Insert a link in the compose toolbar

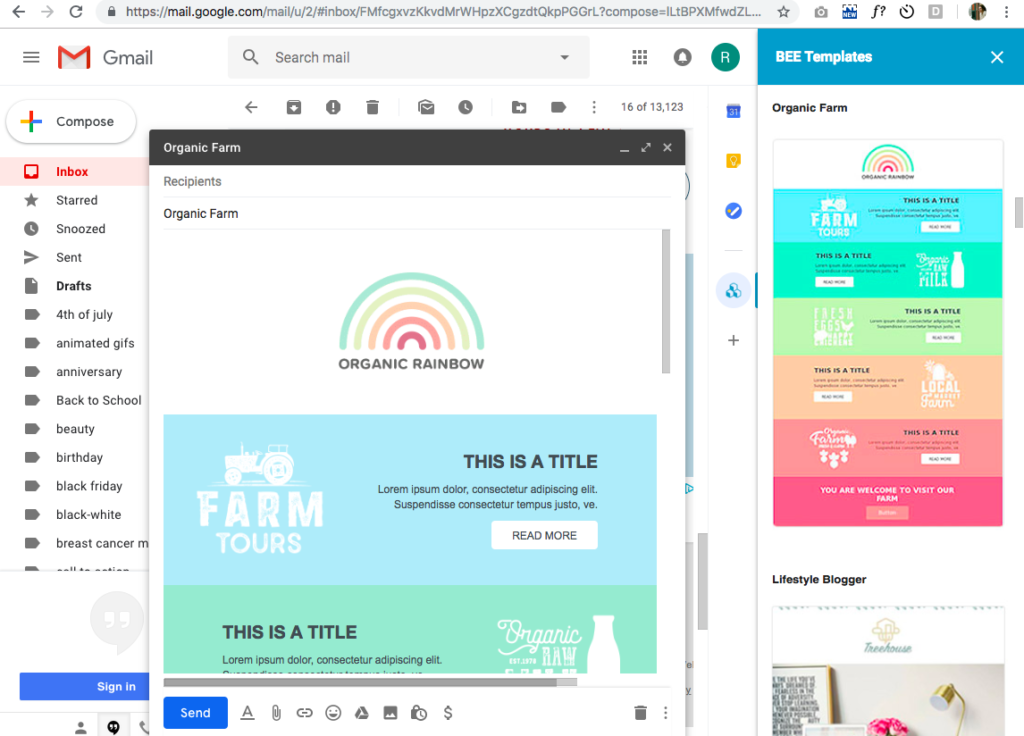pyautogui.click(x=304, y=713)
